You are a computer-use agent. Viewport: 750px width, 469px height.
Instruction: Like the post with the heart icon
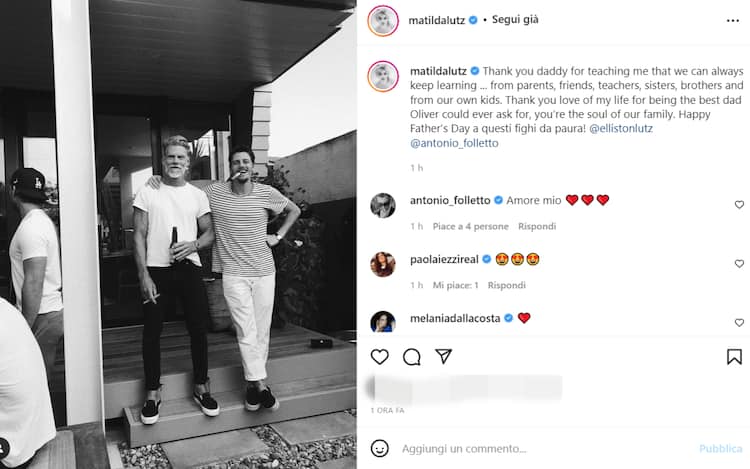pyautogui.click(x=379, y=357)
